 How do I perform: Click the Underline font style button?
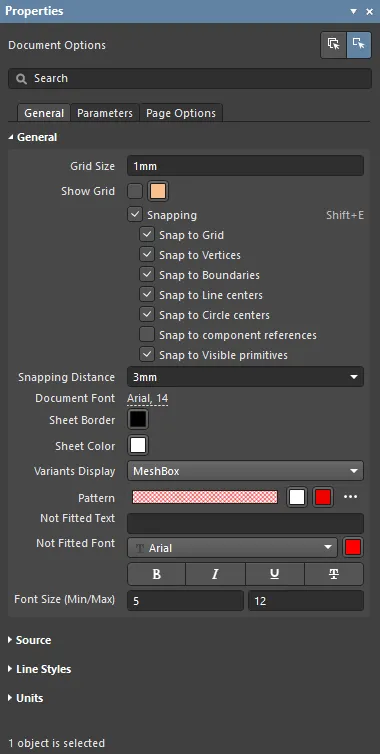pyautogui.click(x=275, y=574)
